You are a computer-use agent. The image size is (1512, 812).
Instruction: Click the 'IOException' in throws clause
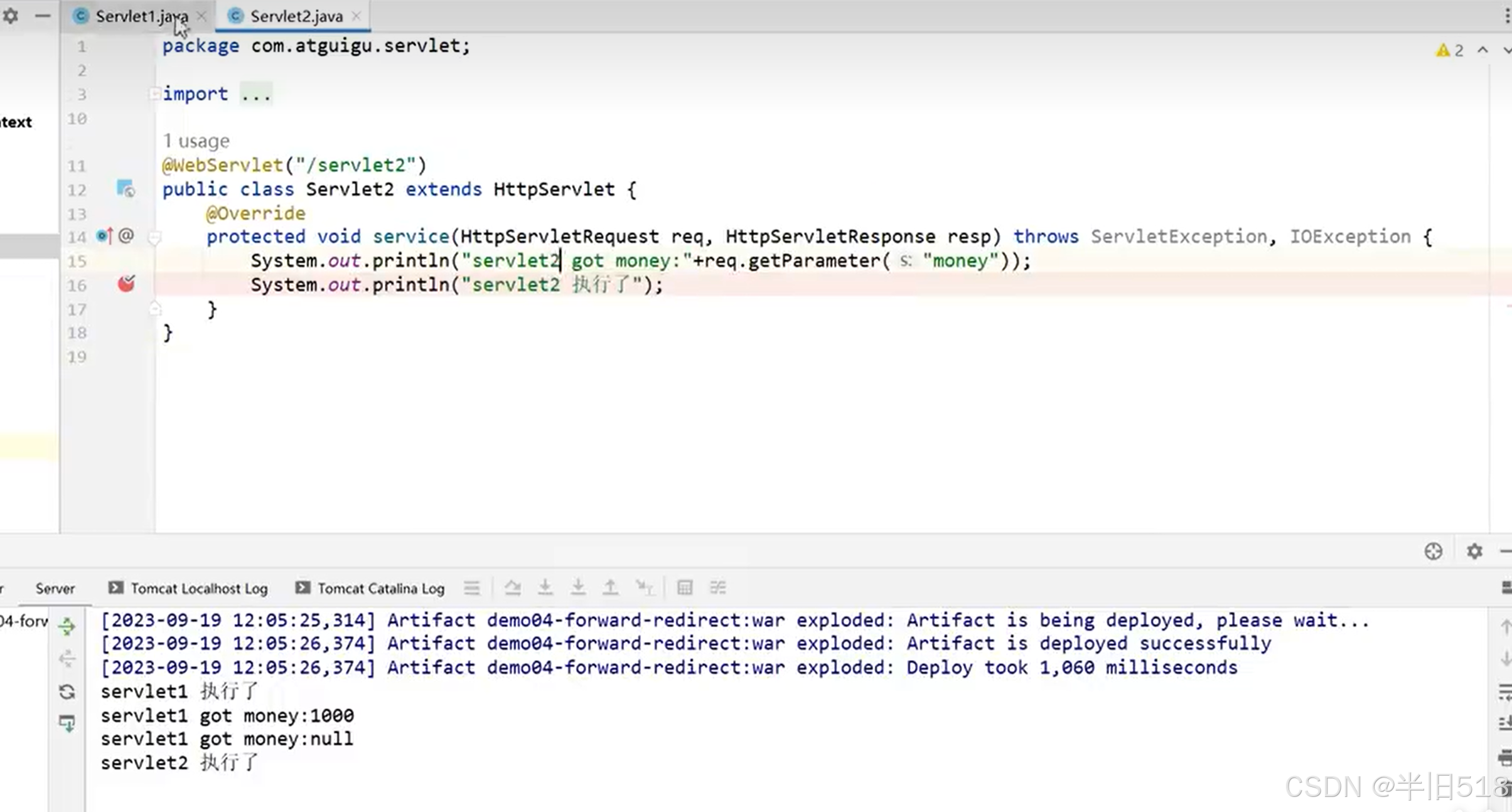coord(1350,237)
